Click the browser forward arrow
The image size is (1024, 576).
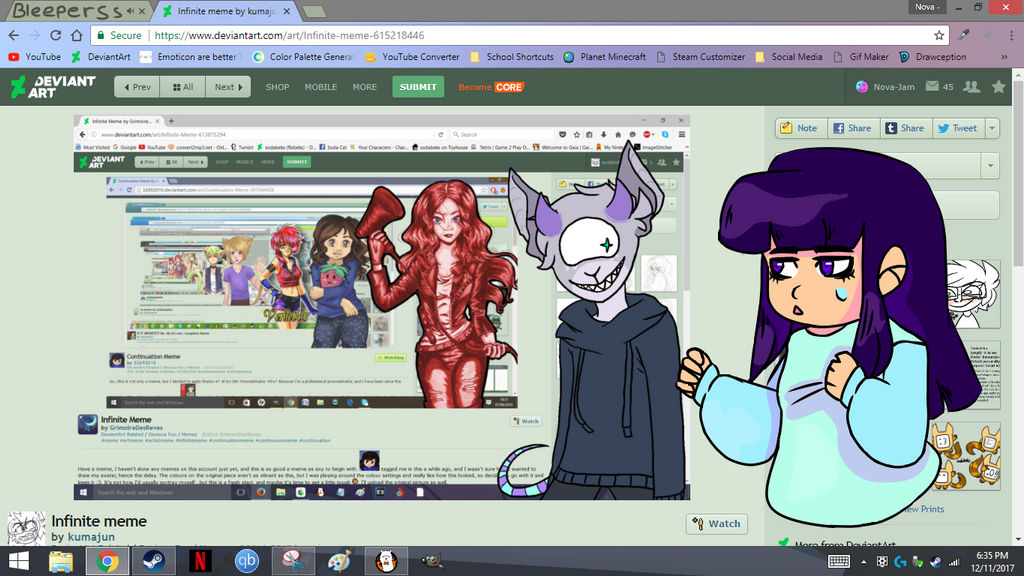point(35,35)
